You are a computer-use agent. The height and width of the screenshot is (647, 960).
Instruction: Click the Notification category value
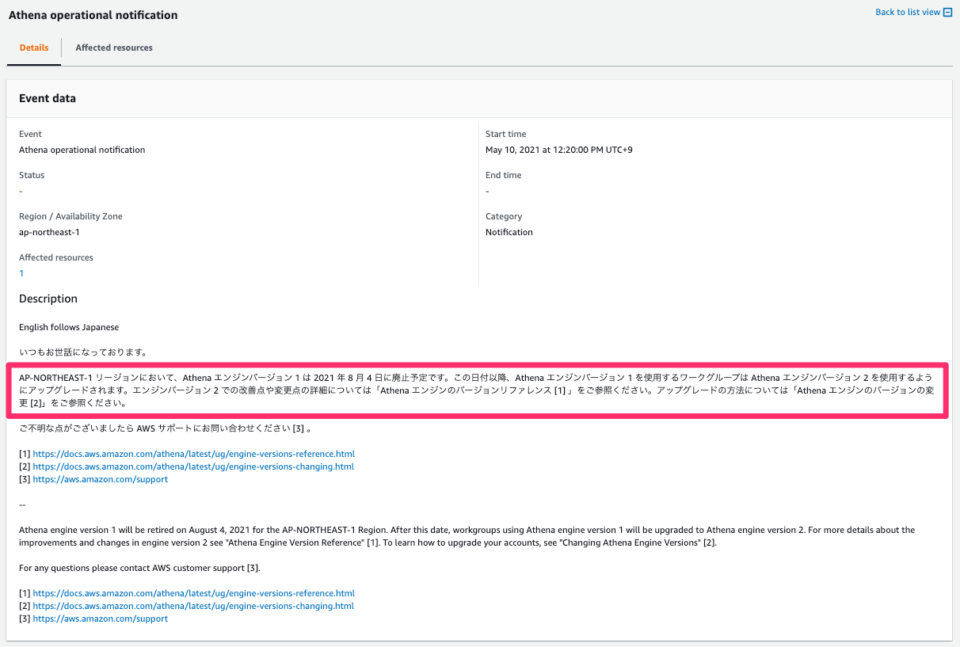click(511, 231)
